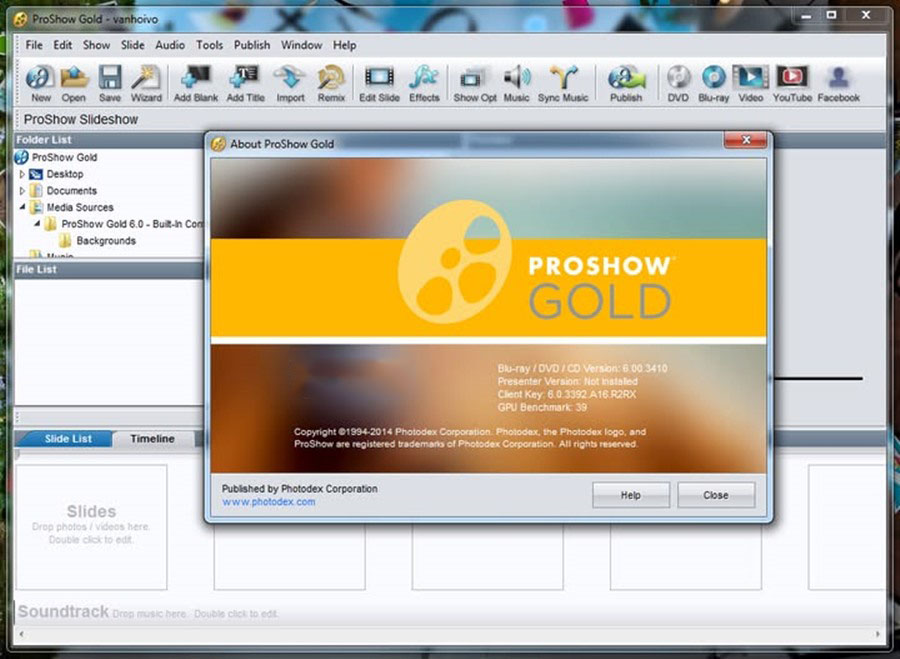Click the Add Title icon
The height and width of the screenshot is (659, 900).
pyautogui.click(x=245, y=80)
